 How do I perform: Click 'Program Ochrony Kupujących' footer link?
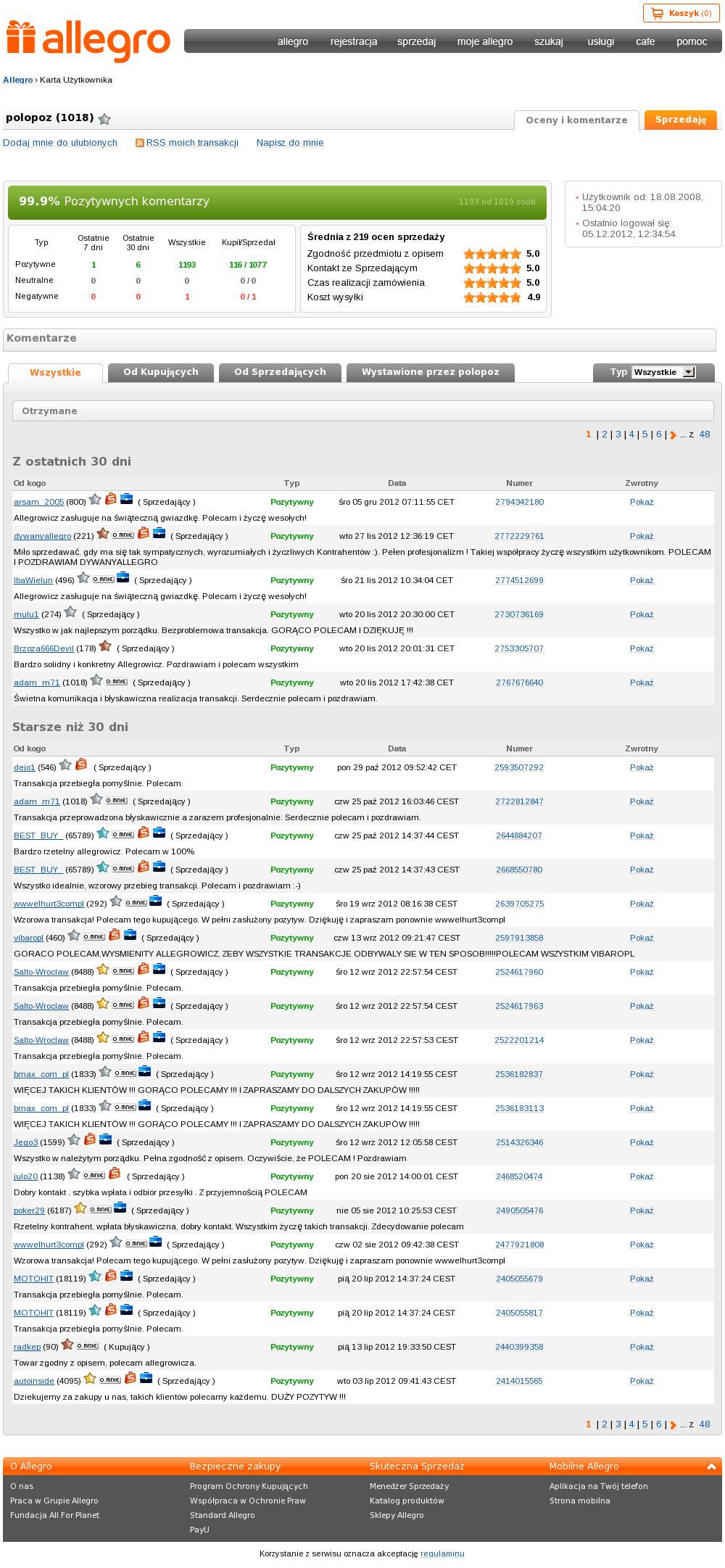[249, 1485]
